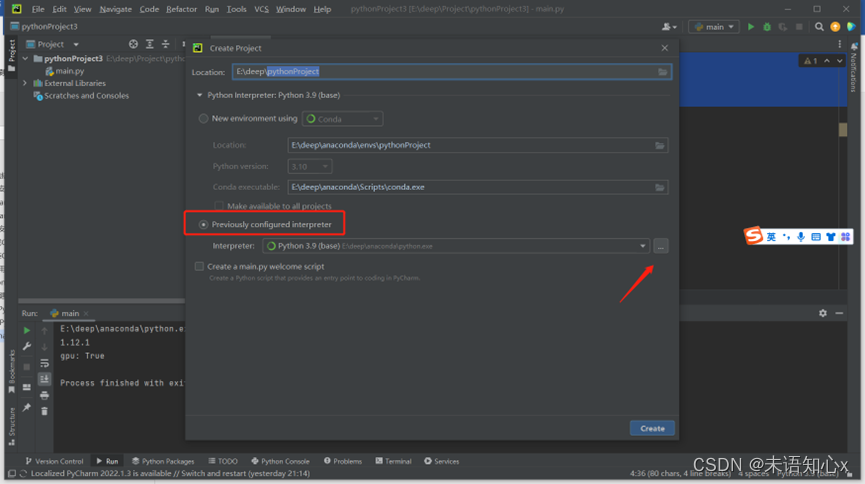This screenshot has height=484, width=865.
Task: Click the scroll-to-end icon in the Run panel
Action: pos(45,379)
